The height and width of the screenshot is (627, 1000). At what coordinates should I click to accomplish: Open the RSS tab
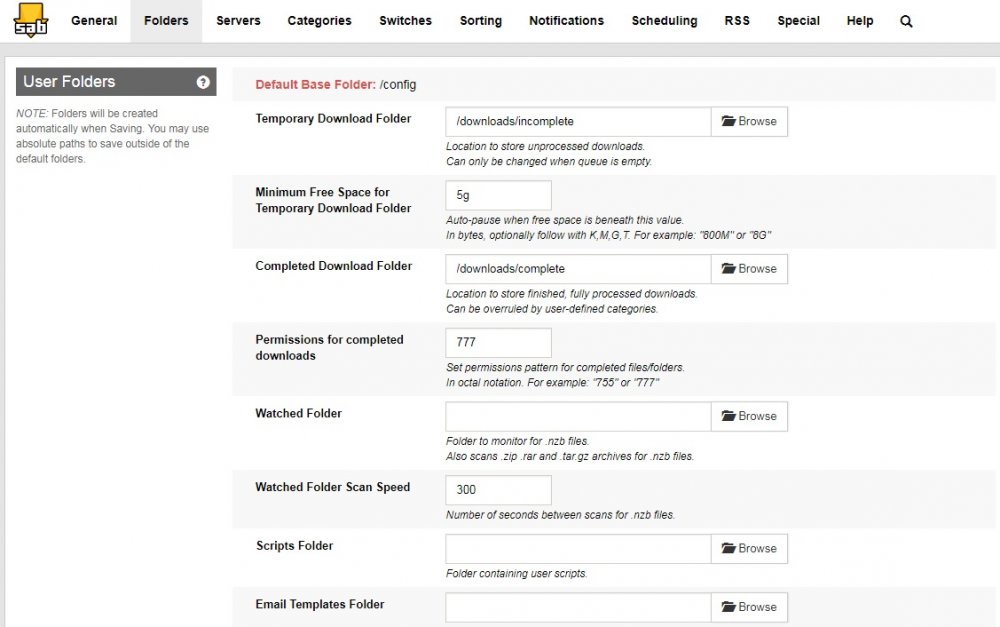pos(737,20)
